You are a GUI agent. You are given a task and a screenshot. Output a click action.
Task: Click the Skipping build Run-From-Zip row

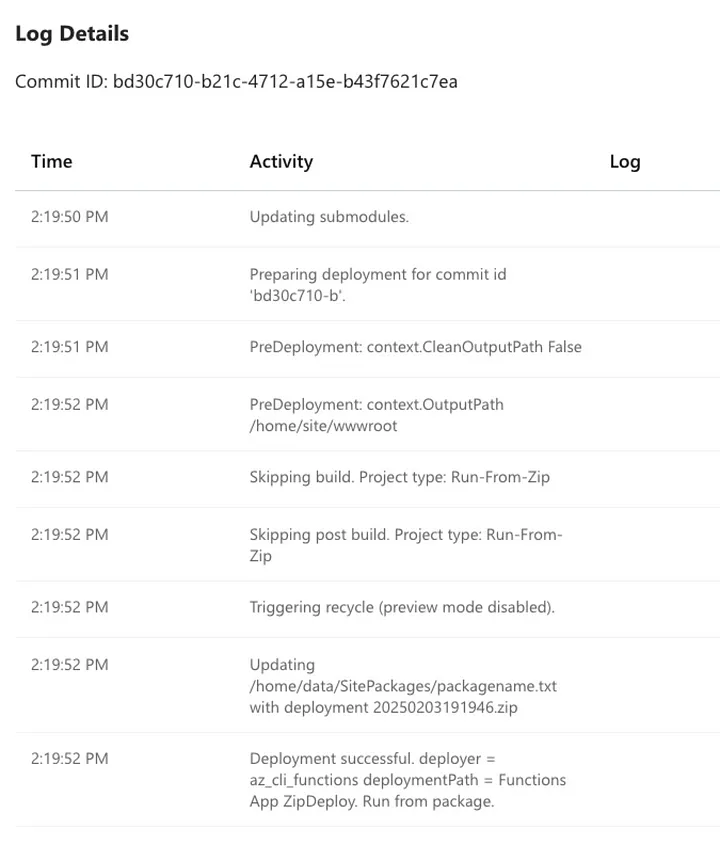(368, 478)
